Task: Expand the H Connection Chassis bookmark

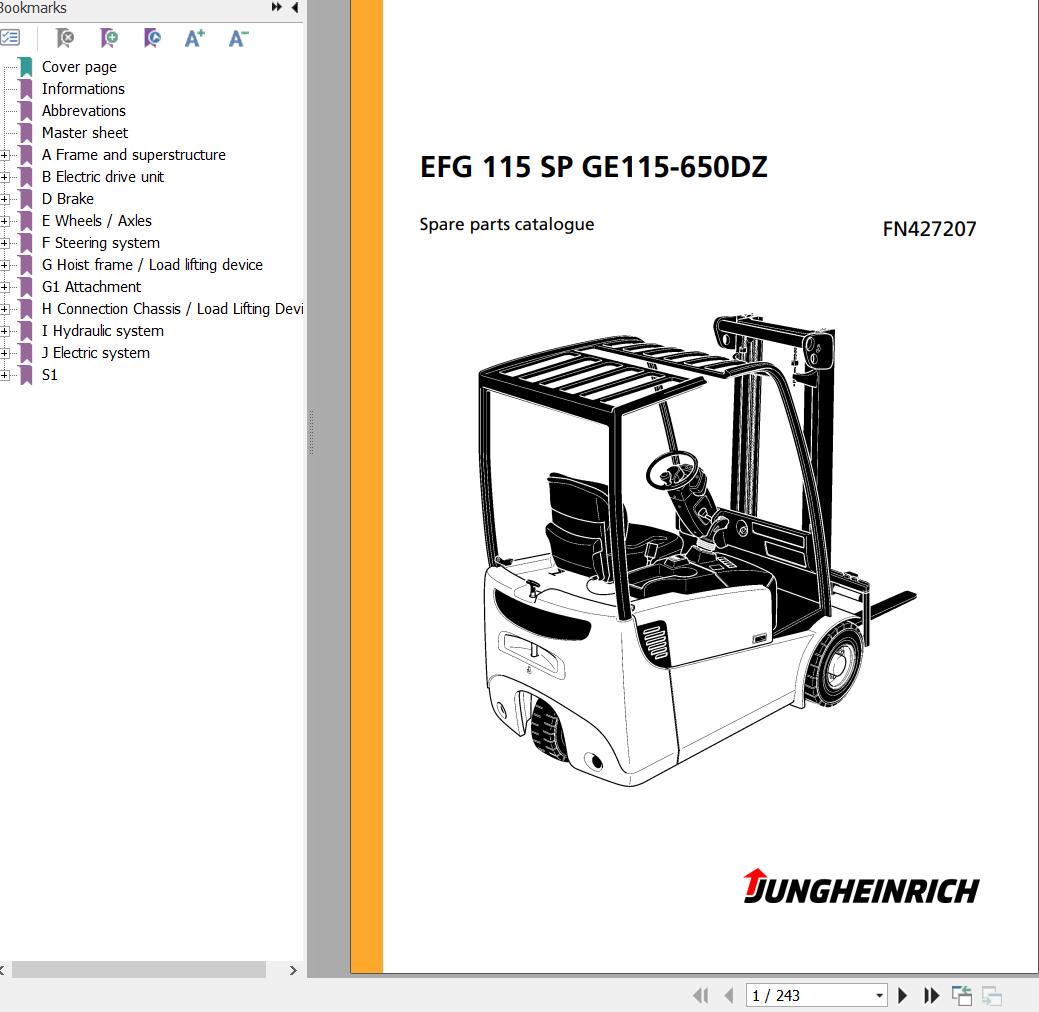Action: (5, 309)
